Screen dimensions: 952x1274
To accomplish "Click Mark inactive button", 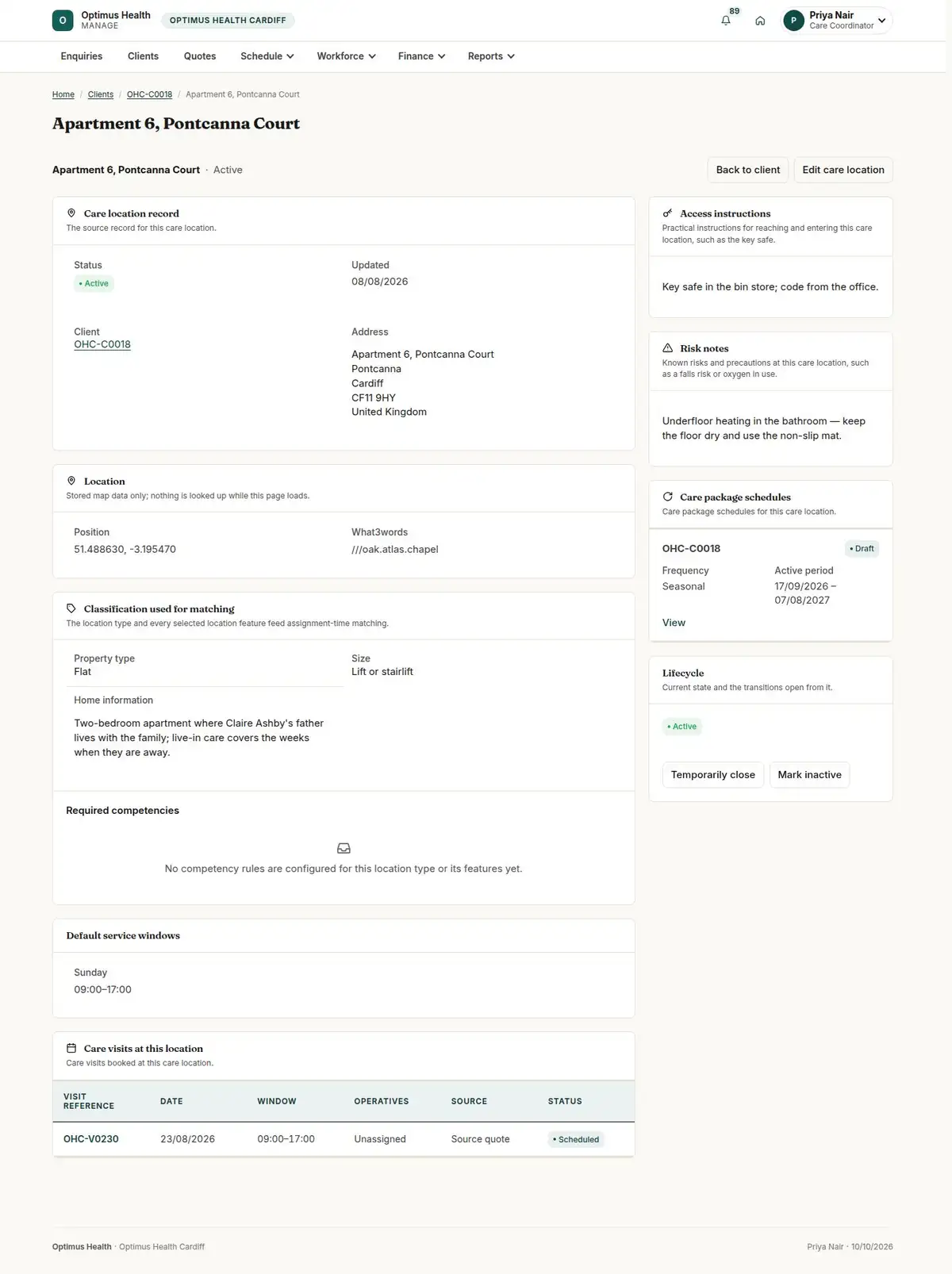I will [x=809, y=775].
